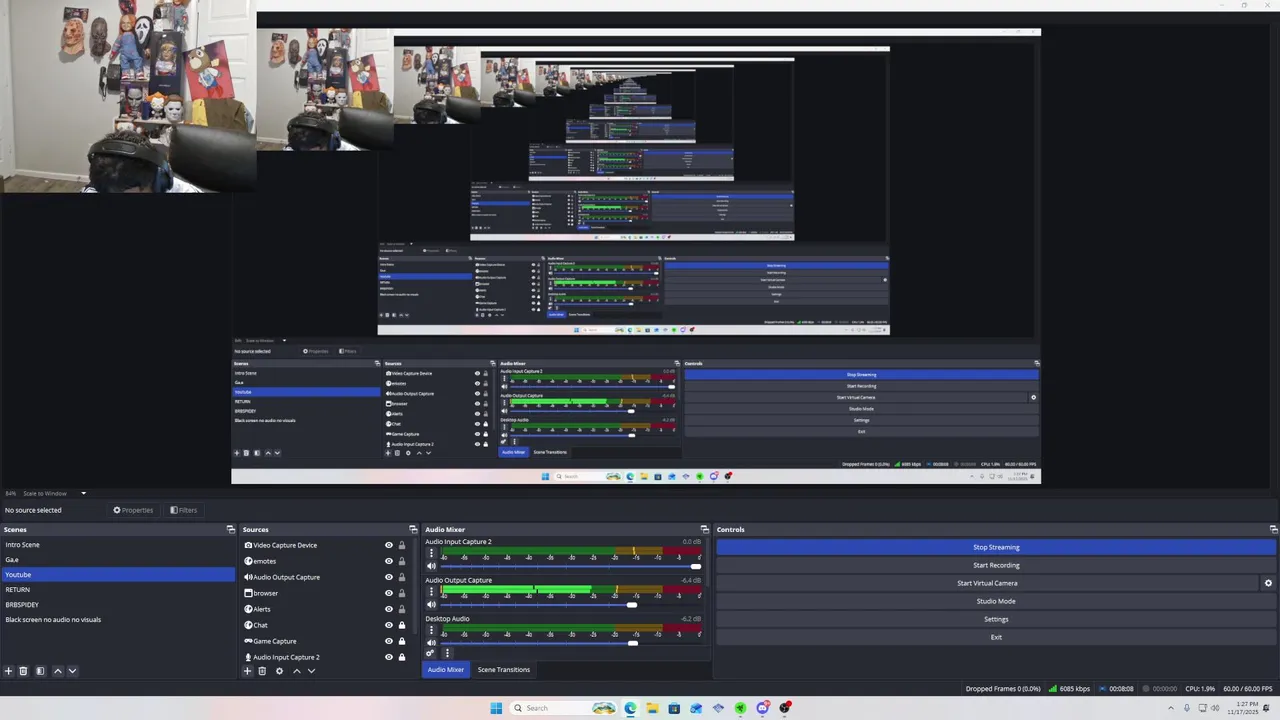The width and height of the screenshot is (1280, 720).
Task: Hide Game Capture source eye icon
Action: coord(389,641)
